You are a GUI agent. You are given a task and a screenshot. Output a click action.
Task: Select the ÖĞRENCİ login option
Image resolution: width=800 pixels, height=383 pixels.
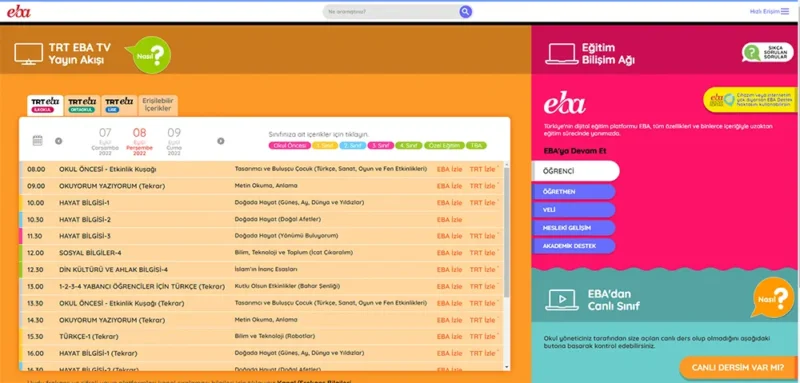click(x=576, y=171)
